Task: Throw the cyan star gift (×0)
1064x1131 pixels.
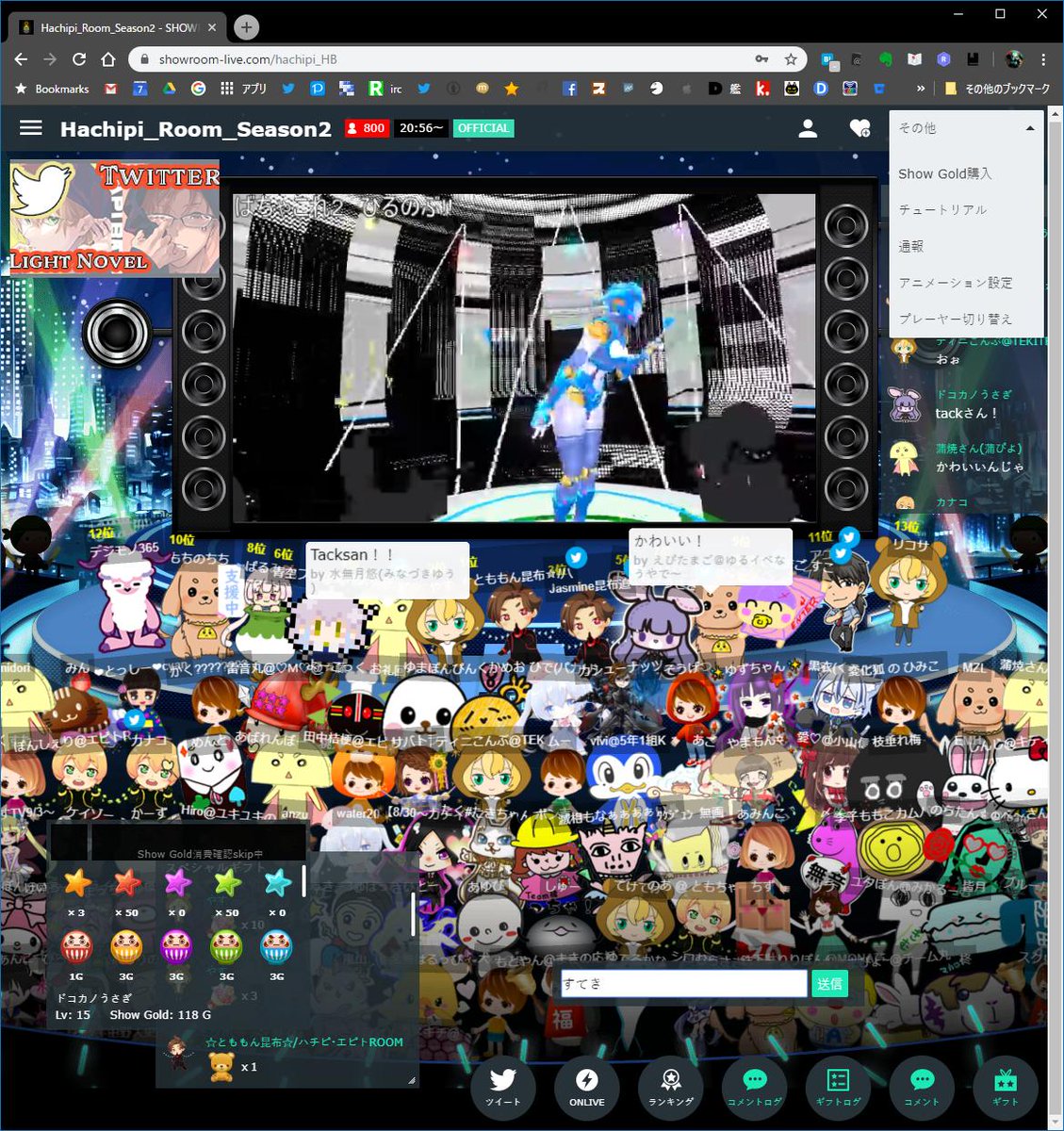Action: coord(277,883)
